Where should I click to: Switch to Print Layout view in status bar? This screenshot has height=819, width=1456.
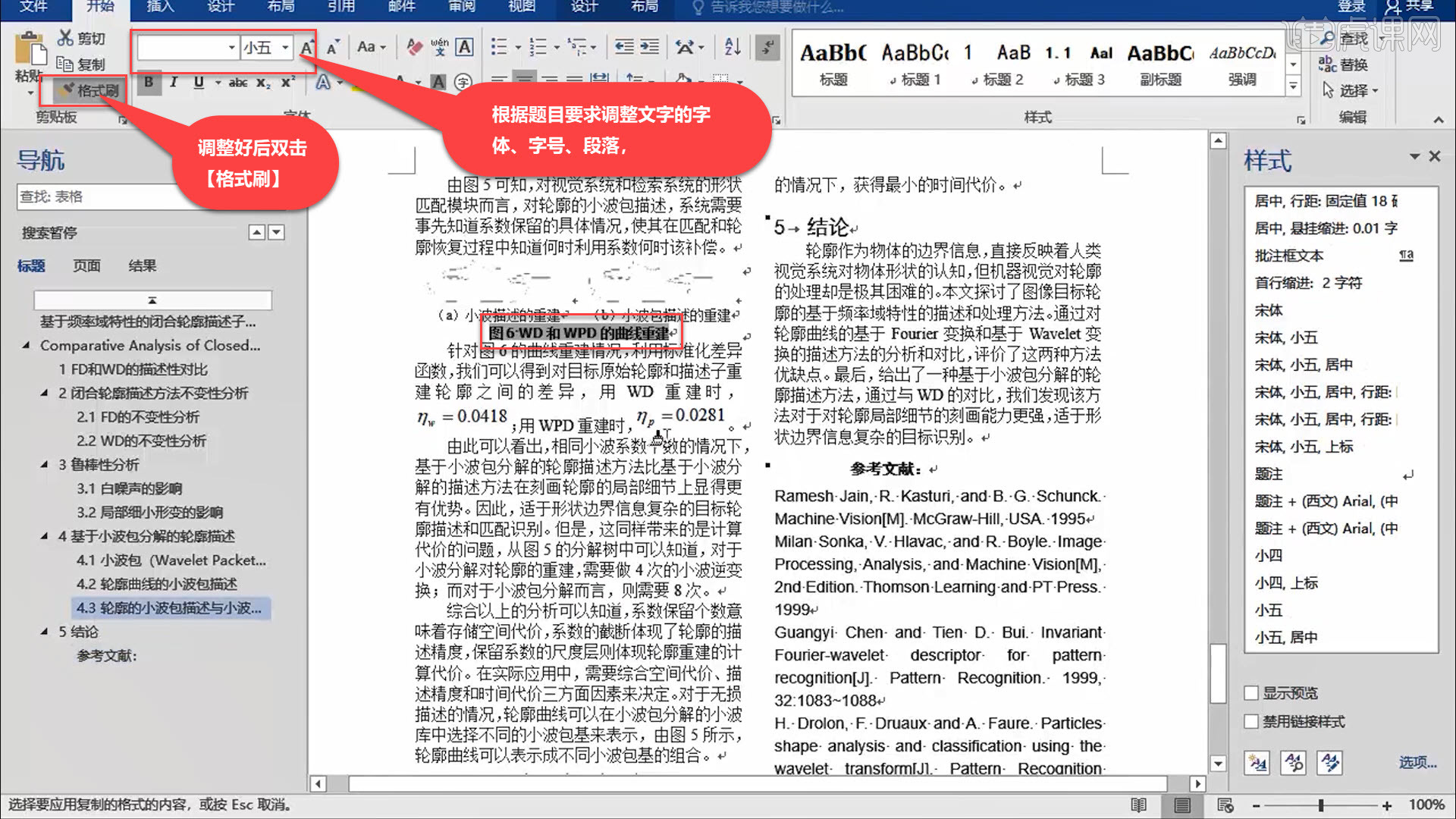click(1182, 805)
